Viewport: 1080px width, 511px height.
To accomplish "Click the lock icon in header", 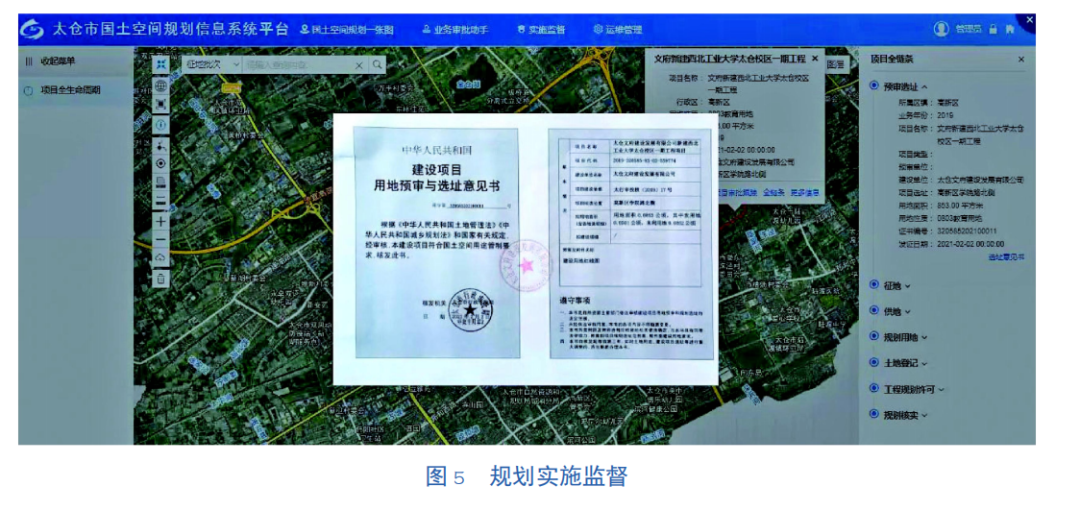I will click(x=993, y=29).
